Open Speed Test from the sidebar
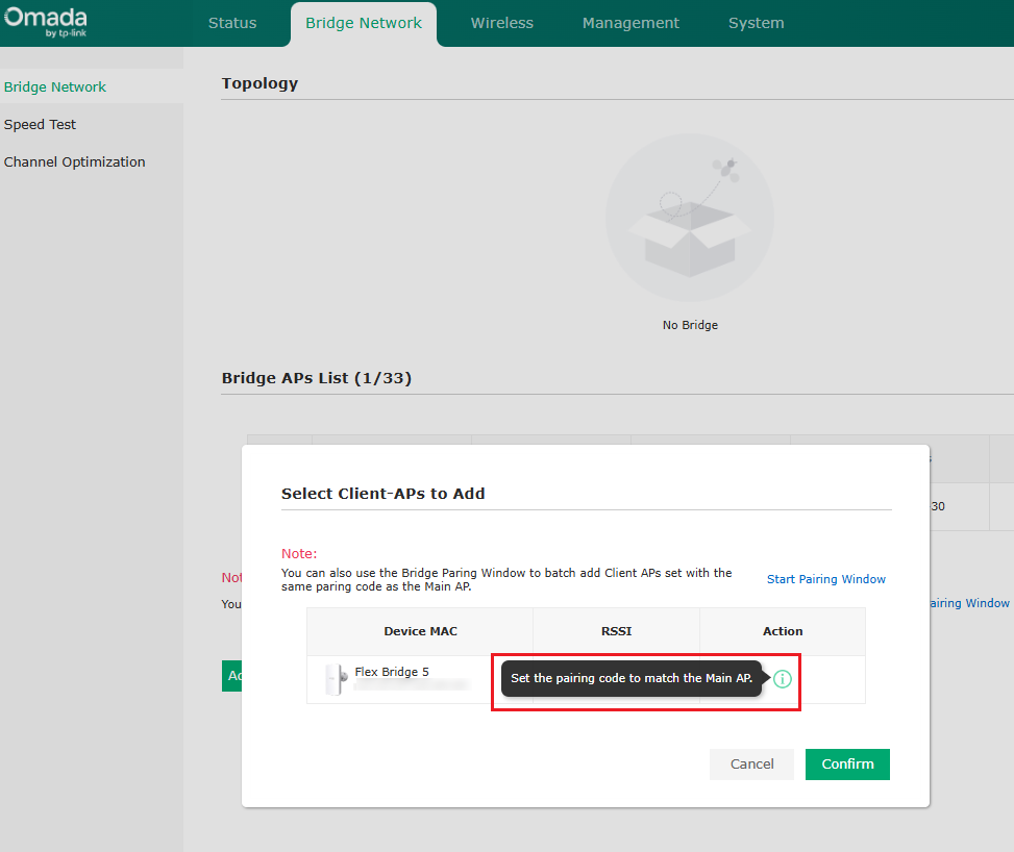The height and width of the screenshot is (852, 1014). tap(40, 124)
